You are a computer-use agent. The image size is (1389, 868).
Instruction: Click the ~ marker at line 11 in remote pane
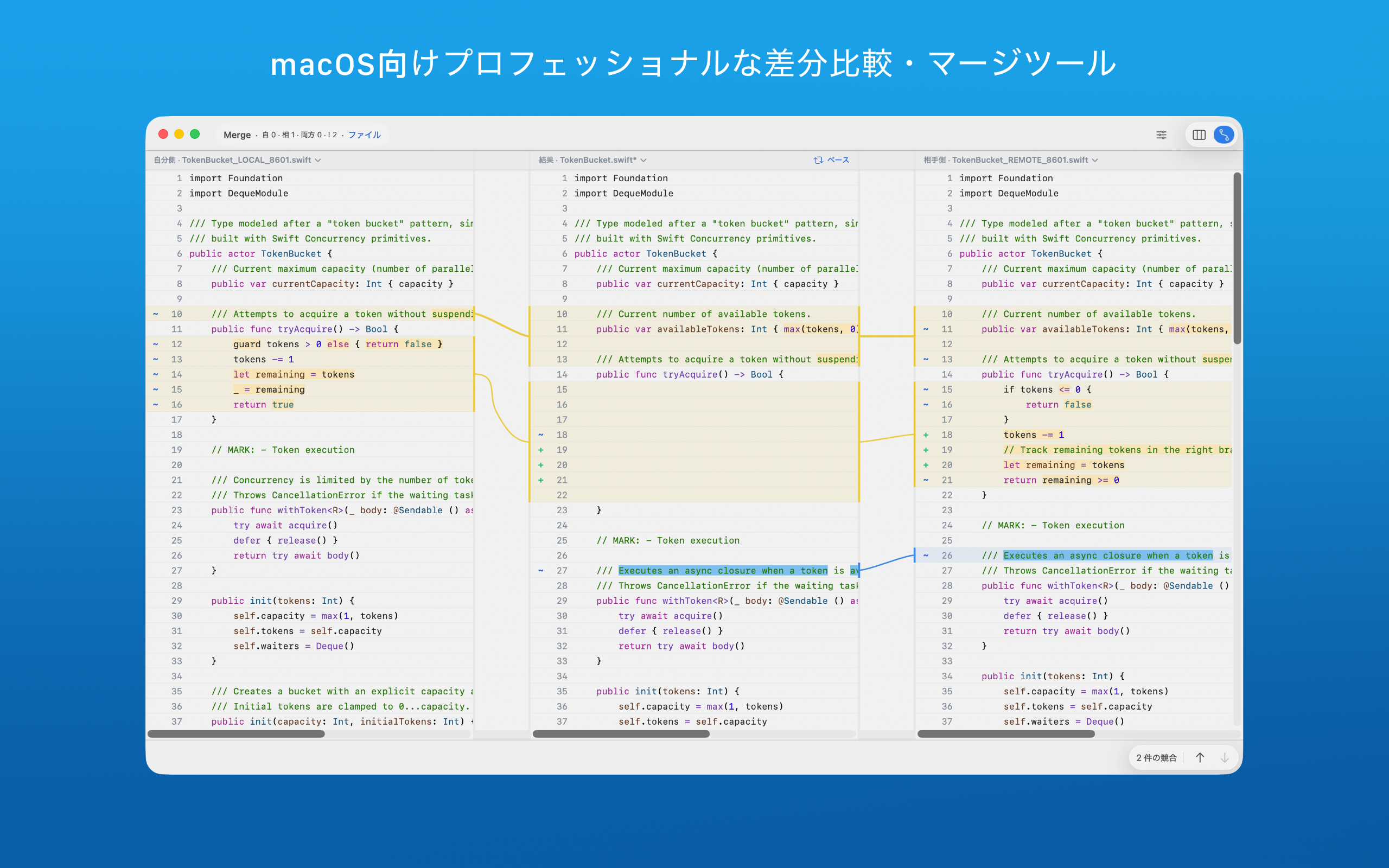point(926,329)
